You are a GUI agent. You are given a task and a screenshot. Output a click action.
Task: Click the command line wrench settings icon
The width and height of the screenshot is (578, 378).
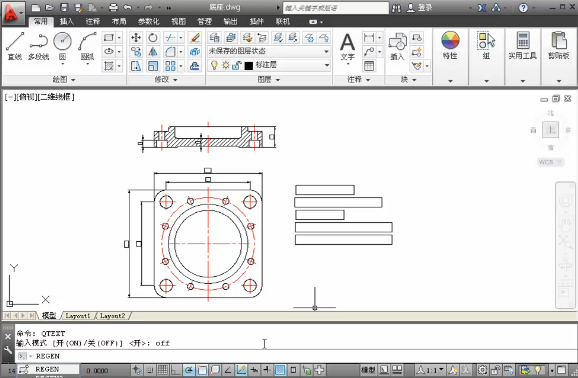[8, 350]
